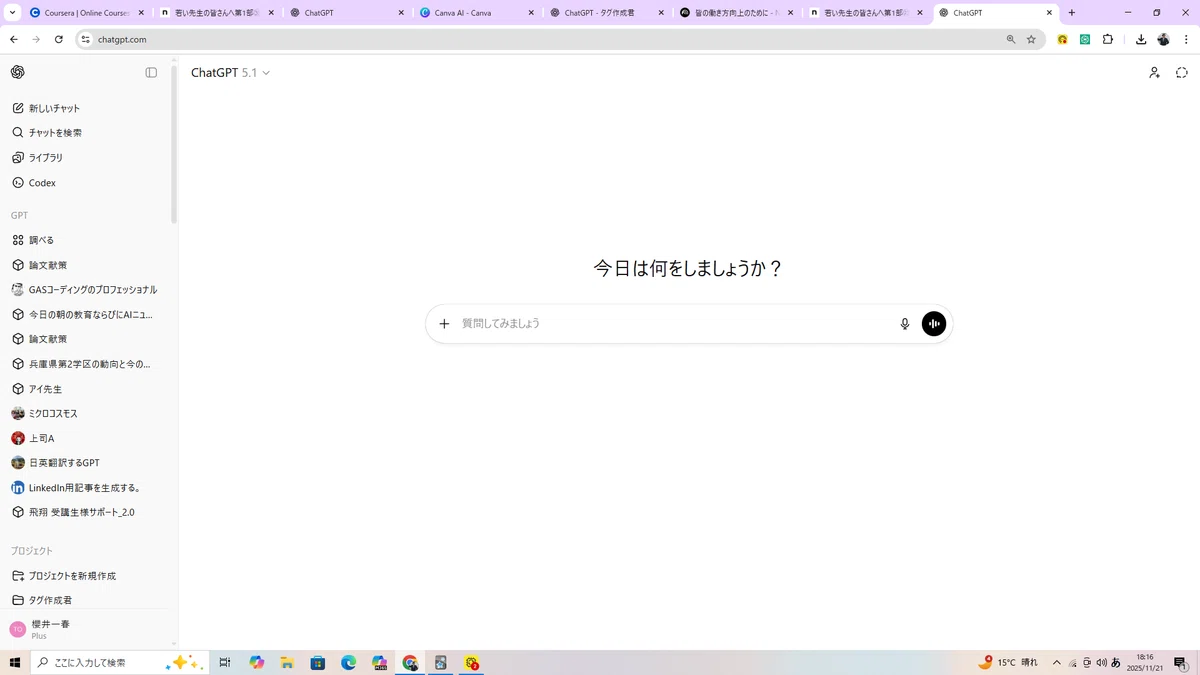Open the ChatGPT 5.1 model dropdown
This screenshot has height=675, width=1200.
click(x=230, y=73)
